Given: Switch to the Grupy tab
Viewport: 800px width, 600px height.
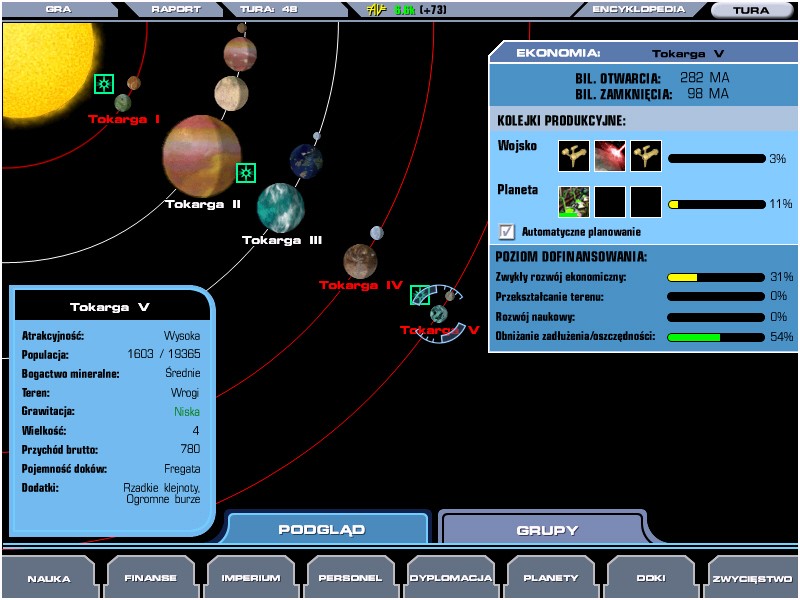Looking at the screenshot, I should pyautogui.click(x=546, y=529).
